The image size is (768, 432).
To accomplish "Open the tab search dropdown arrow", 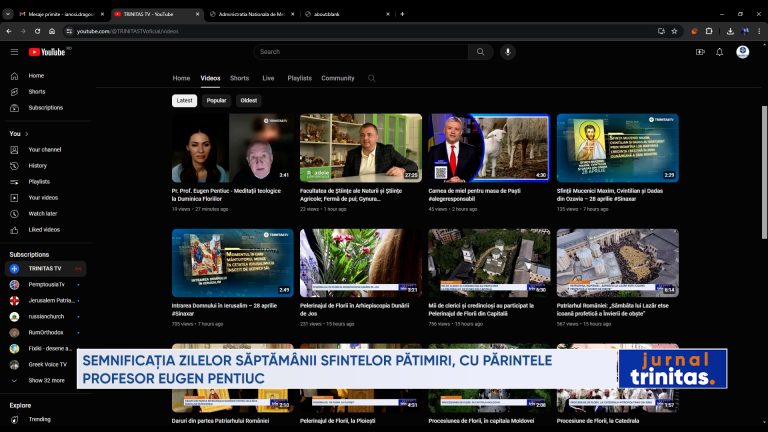I will tap(8, 14).
